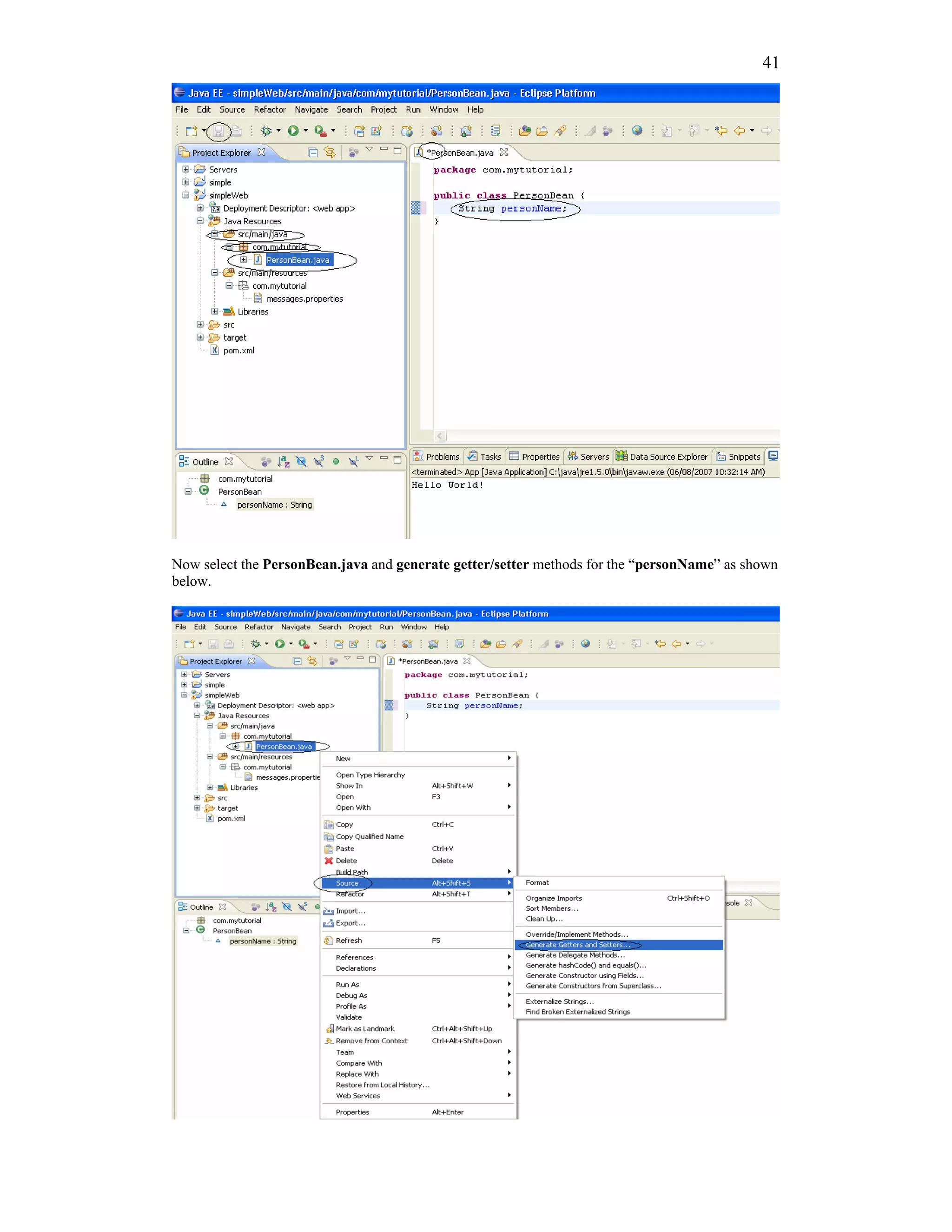Click the Last Edit Location arrow in upper toolbar

(721, 131)
